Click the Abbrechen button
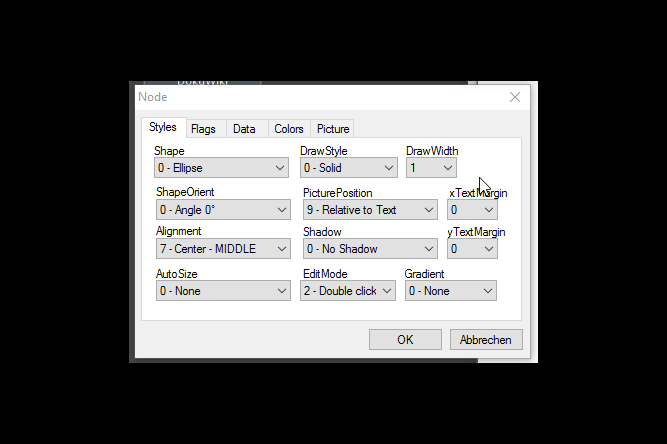This screenshot has width=667, height=444. point(485,340)
